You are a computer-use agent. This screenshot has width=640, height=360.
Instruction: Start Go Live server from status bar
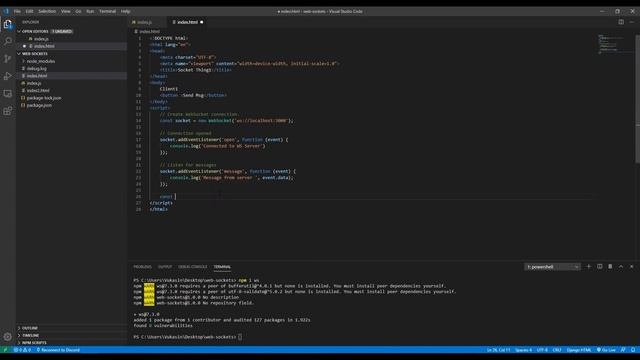(x=606, y=350)
